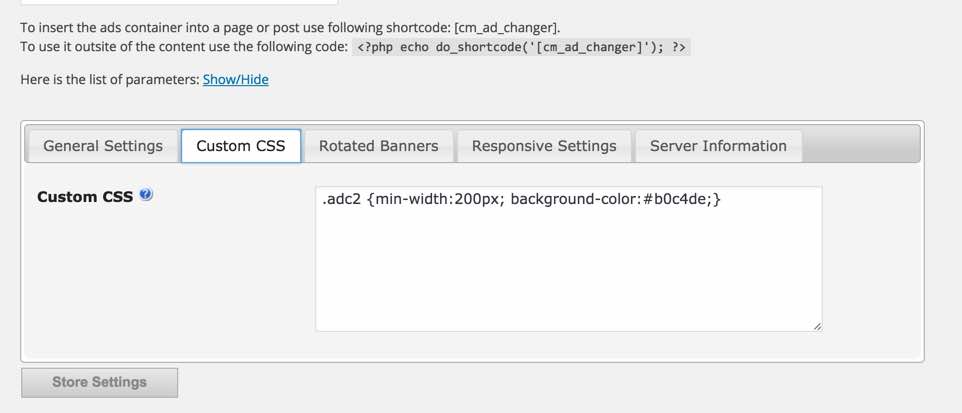
Task: Click the help icon beside Custom CSS
Action: pyautogui.click(x=146, y=195)
